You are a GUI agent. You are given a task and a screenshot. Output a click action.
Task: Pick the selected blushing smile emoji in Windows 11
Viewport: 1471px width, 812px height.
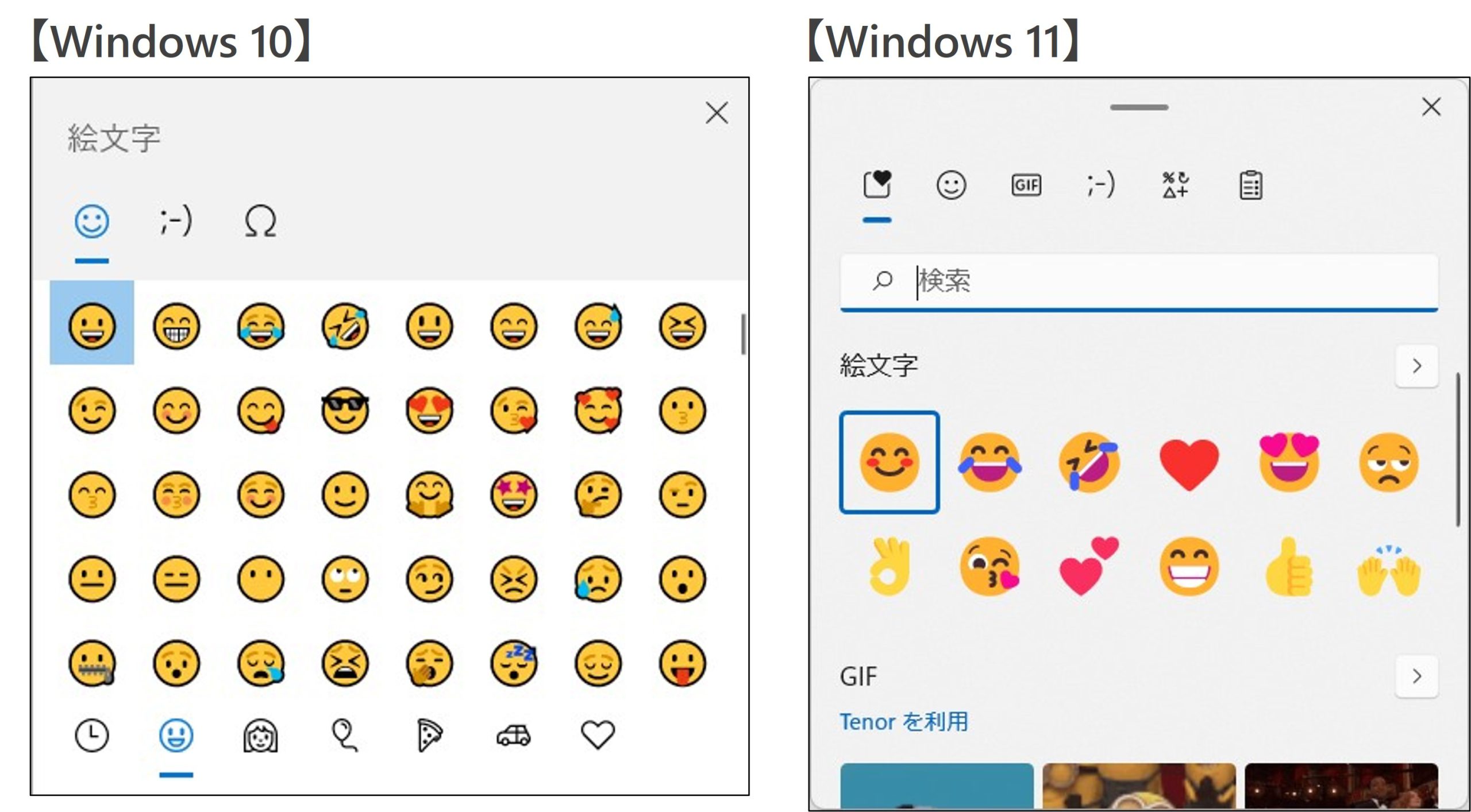point(889,462)
